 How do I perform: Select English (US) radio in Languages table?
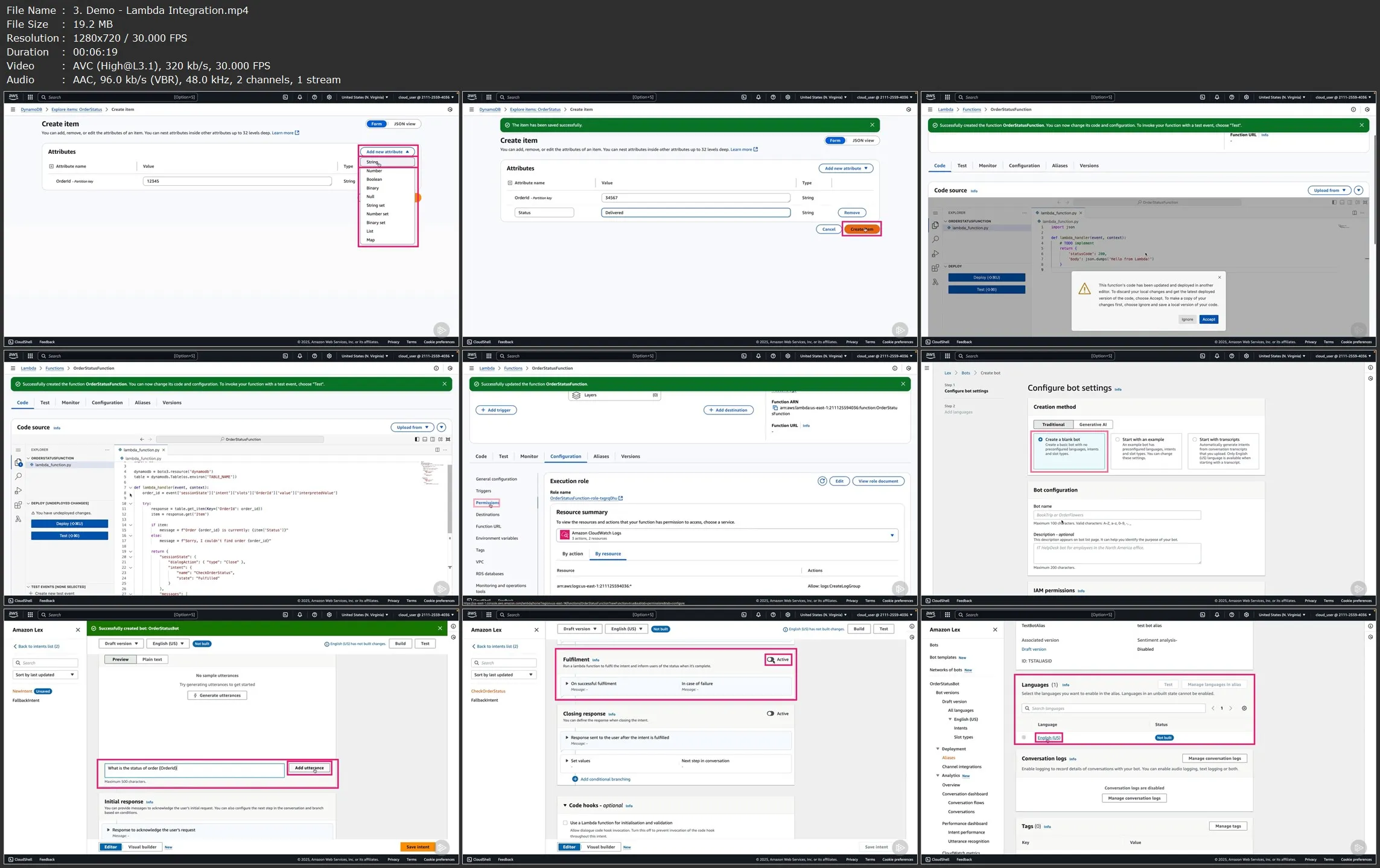coord(1024,738)
